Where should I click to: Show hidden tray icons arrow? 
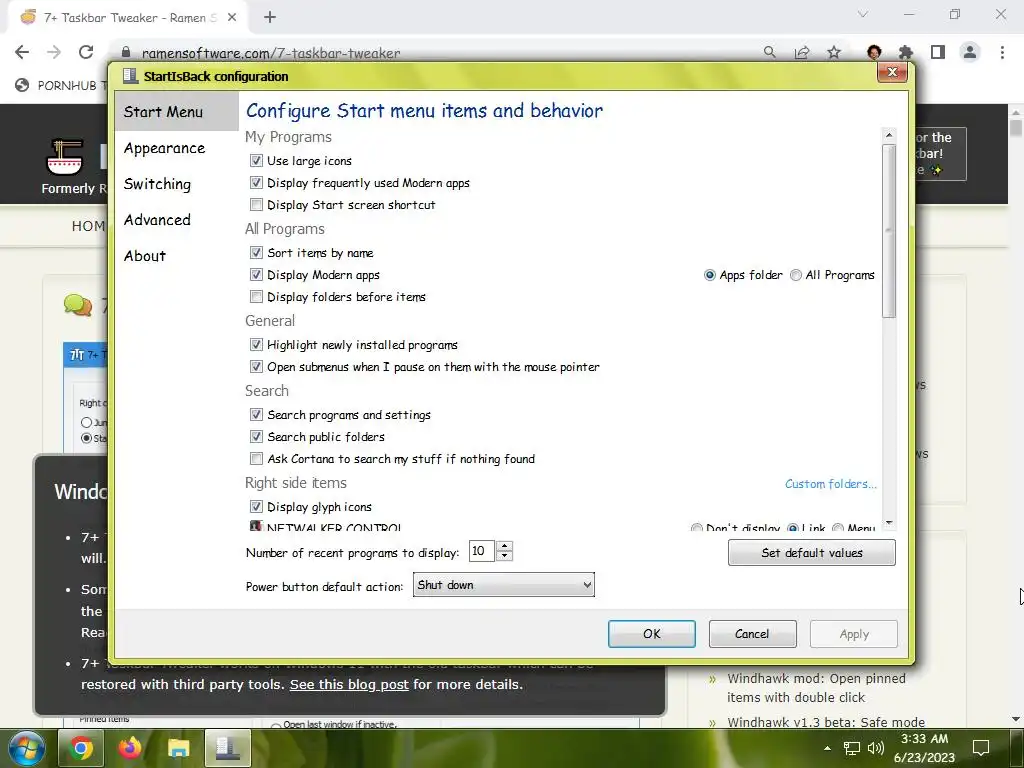coord(827,748)
